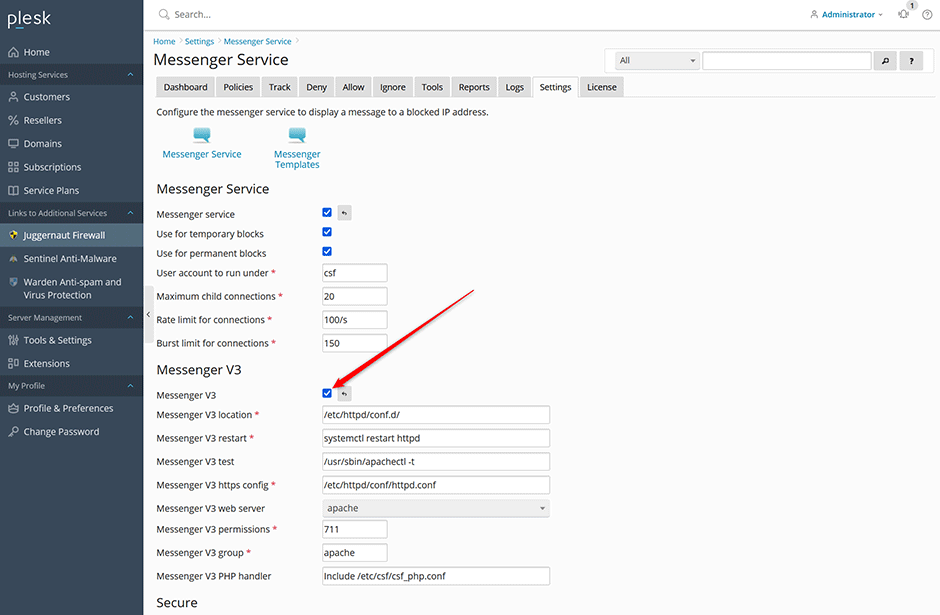Open Customers in the sidebar
The height and width of the screenshot is (615, 940).
[x=71, y=97]
